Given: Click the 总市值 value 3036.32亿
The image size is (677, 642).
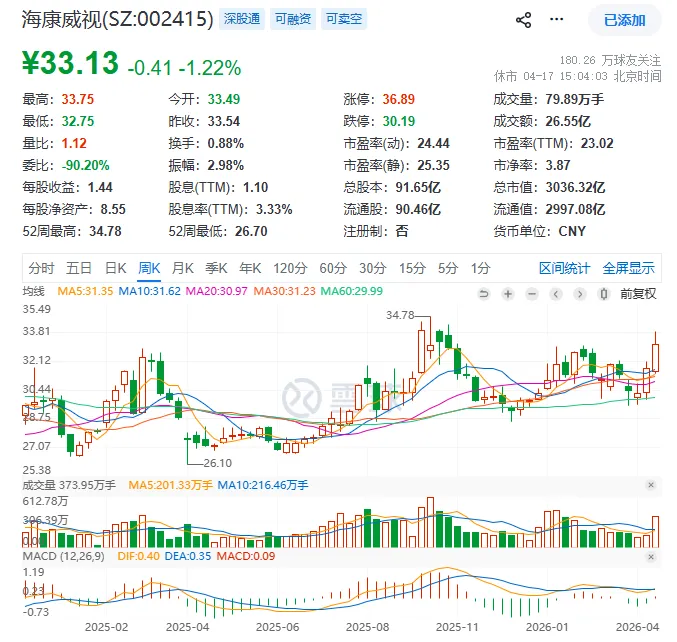Looking at the screenshot, I should tap(575, 187).
